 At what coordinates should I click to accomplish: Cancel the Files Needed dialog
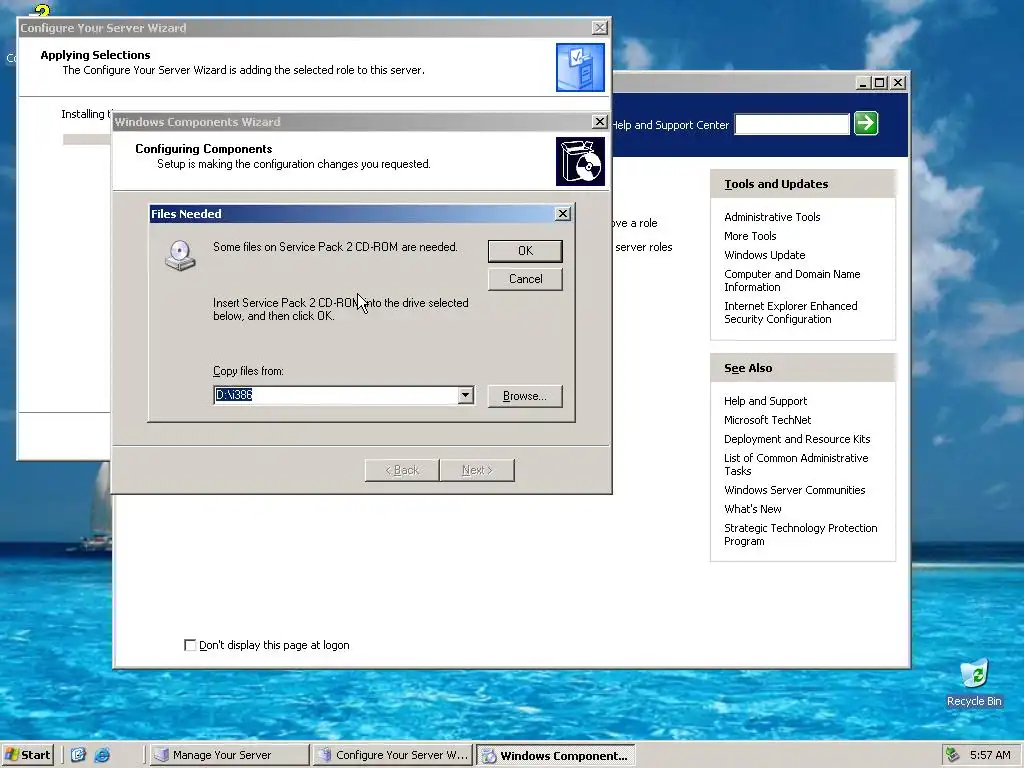(525, 279)
